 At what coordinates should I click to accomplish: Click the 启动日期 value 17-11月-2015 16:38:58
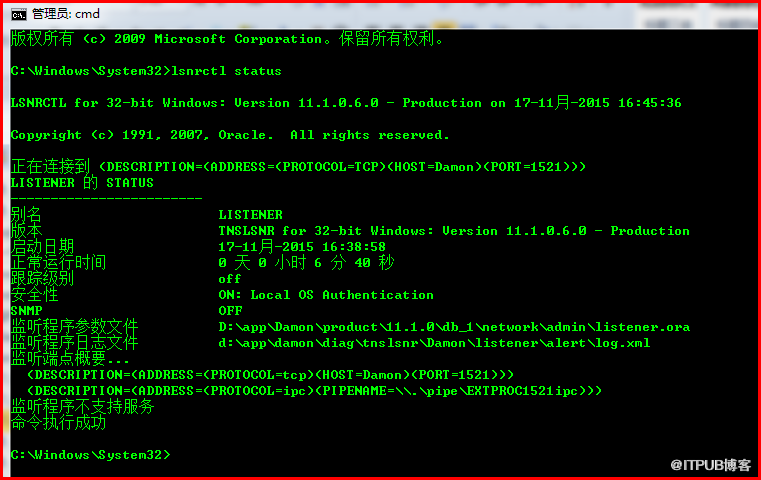pos(302,247)
